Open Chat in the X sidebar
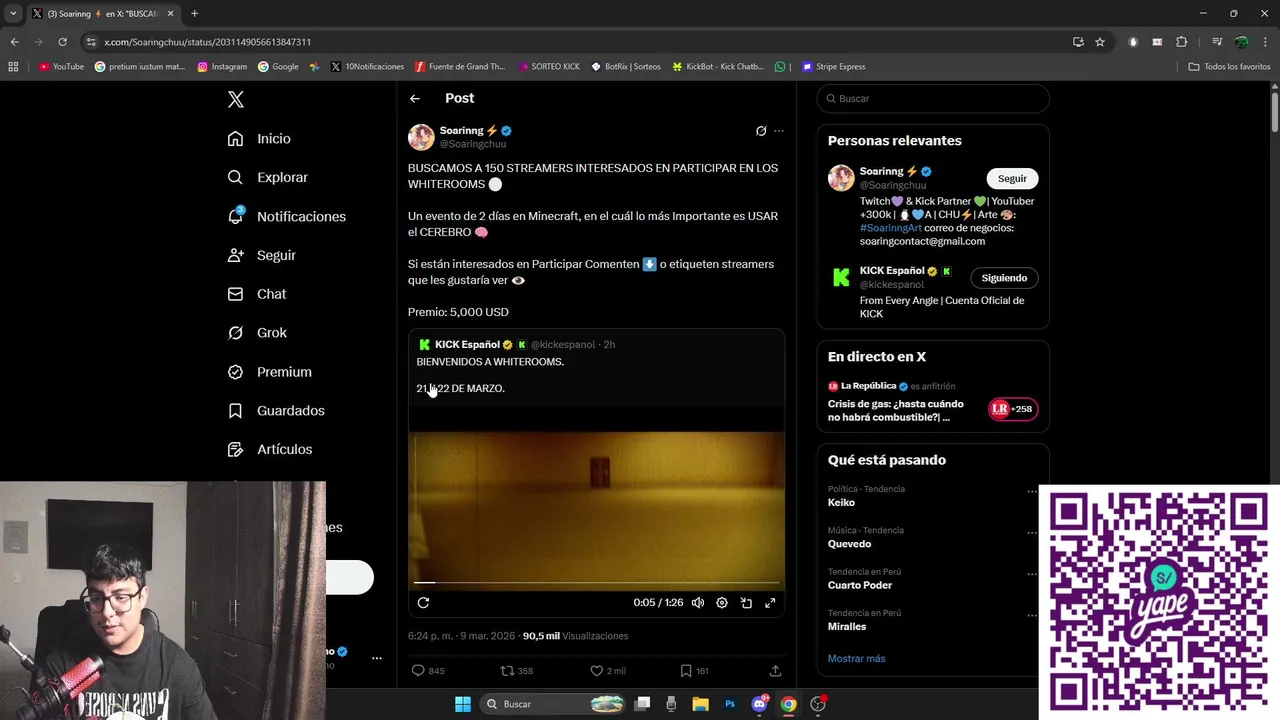The width and height of the screenshot is (1280, 720). [256, 294]
